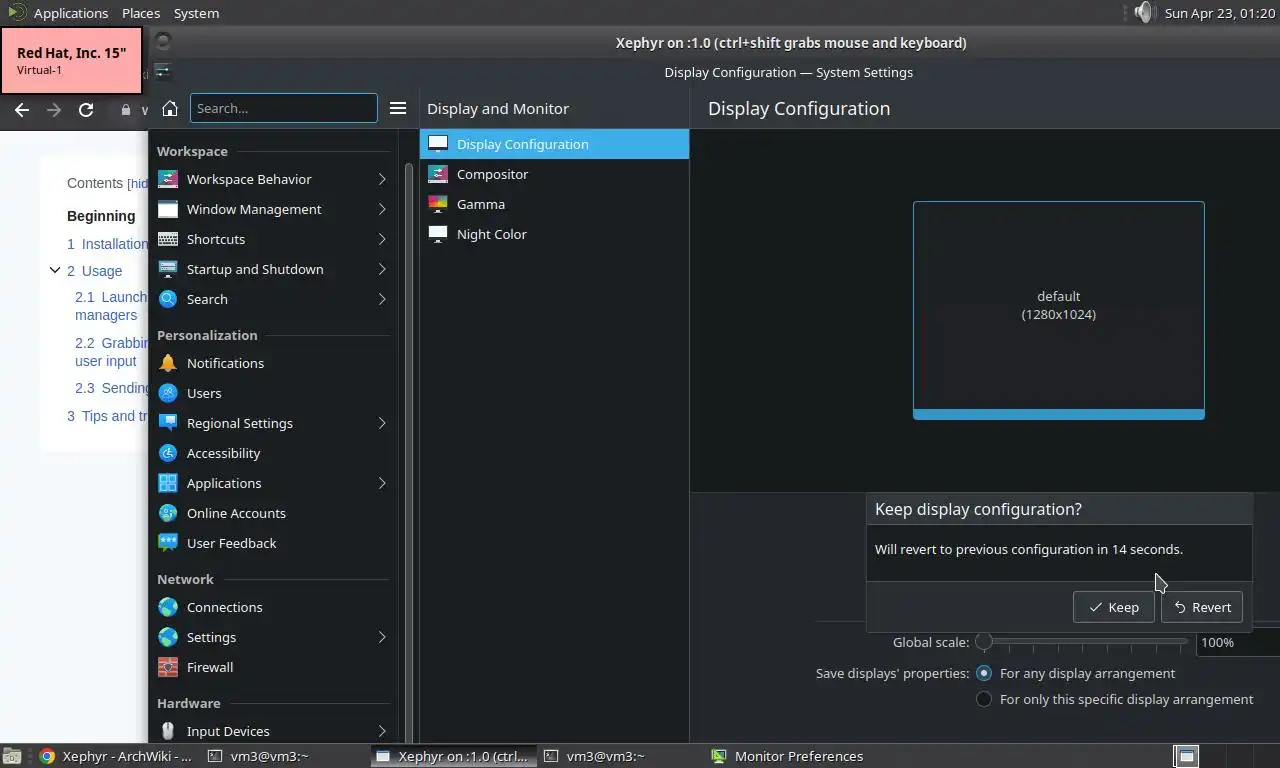Open the hamburger menu beside search field
The image size is (1280, 768).
point(398,108)
